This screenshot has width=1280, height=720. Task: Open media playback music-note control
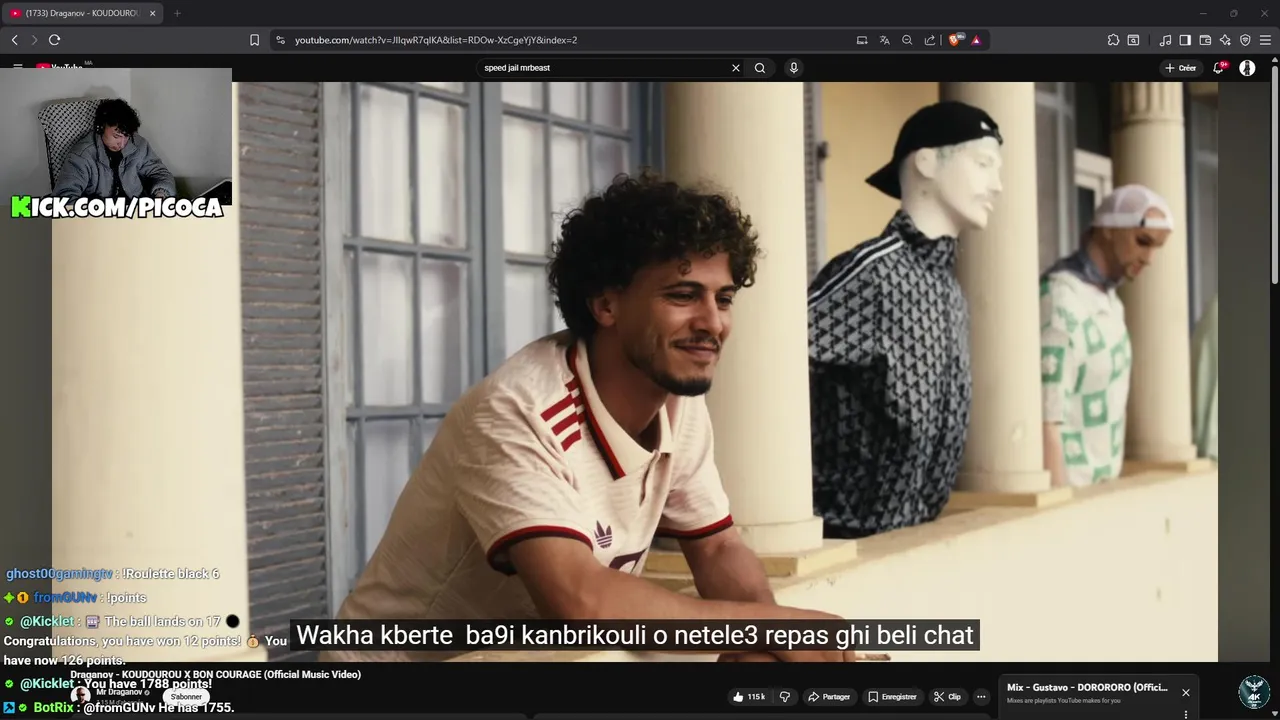point(1165,40)
